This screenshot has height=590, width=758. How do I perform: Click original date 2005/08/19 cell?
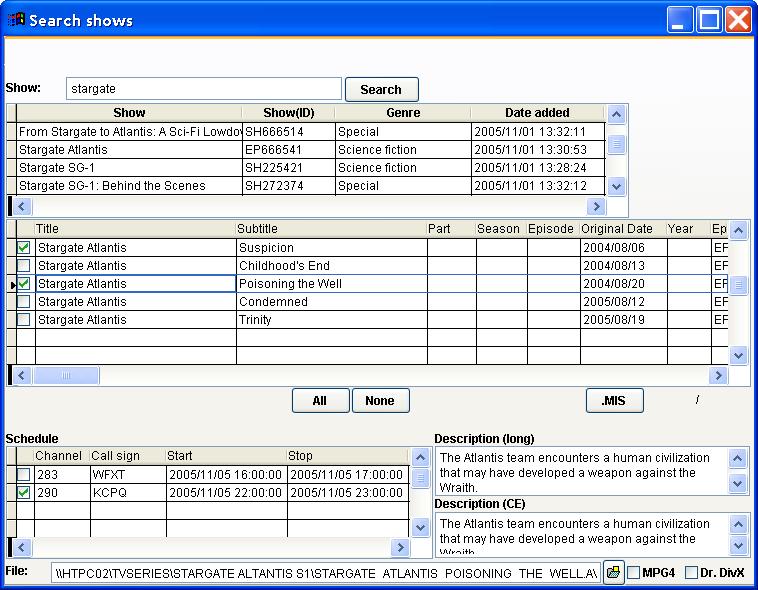pos(624,320)
